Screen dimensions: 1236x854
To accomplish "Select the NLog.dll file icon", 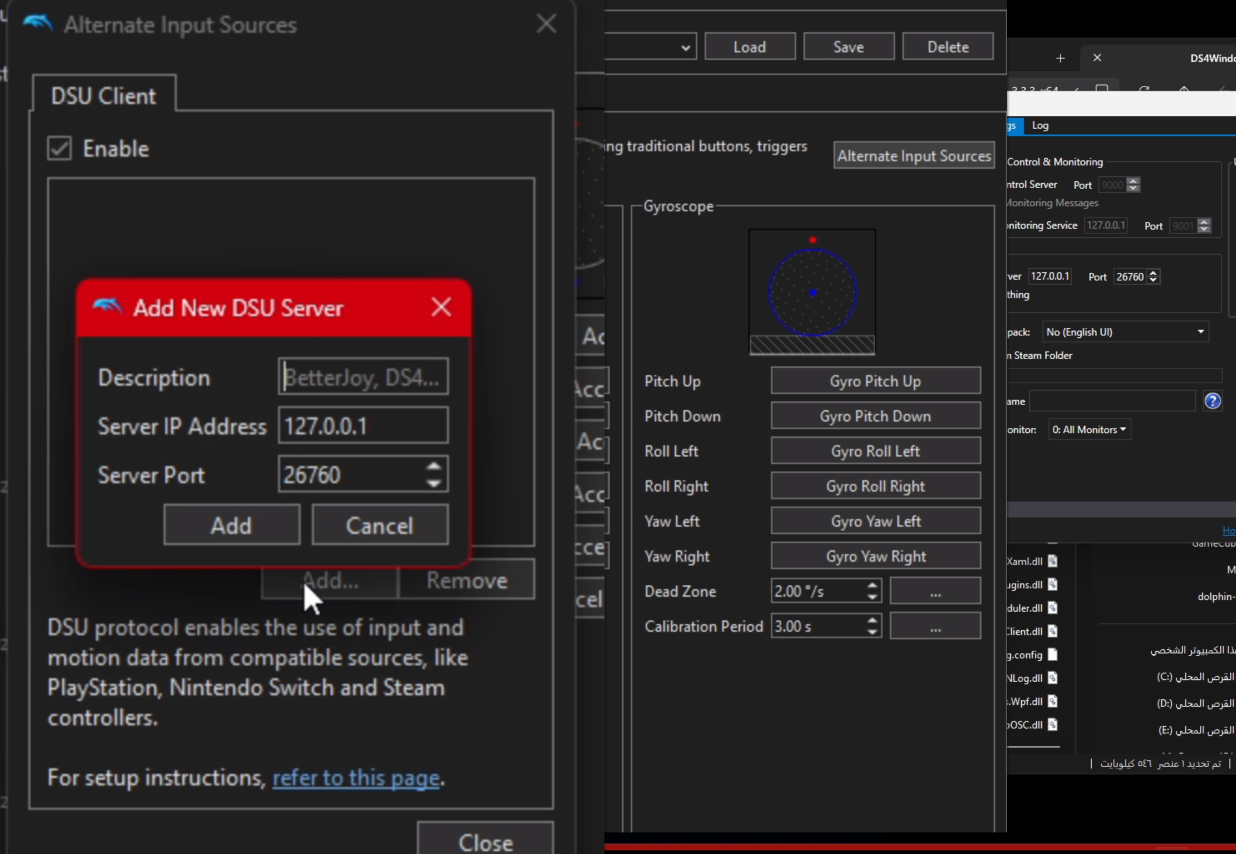I will pos(1053,677).
